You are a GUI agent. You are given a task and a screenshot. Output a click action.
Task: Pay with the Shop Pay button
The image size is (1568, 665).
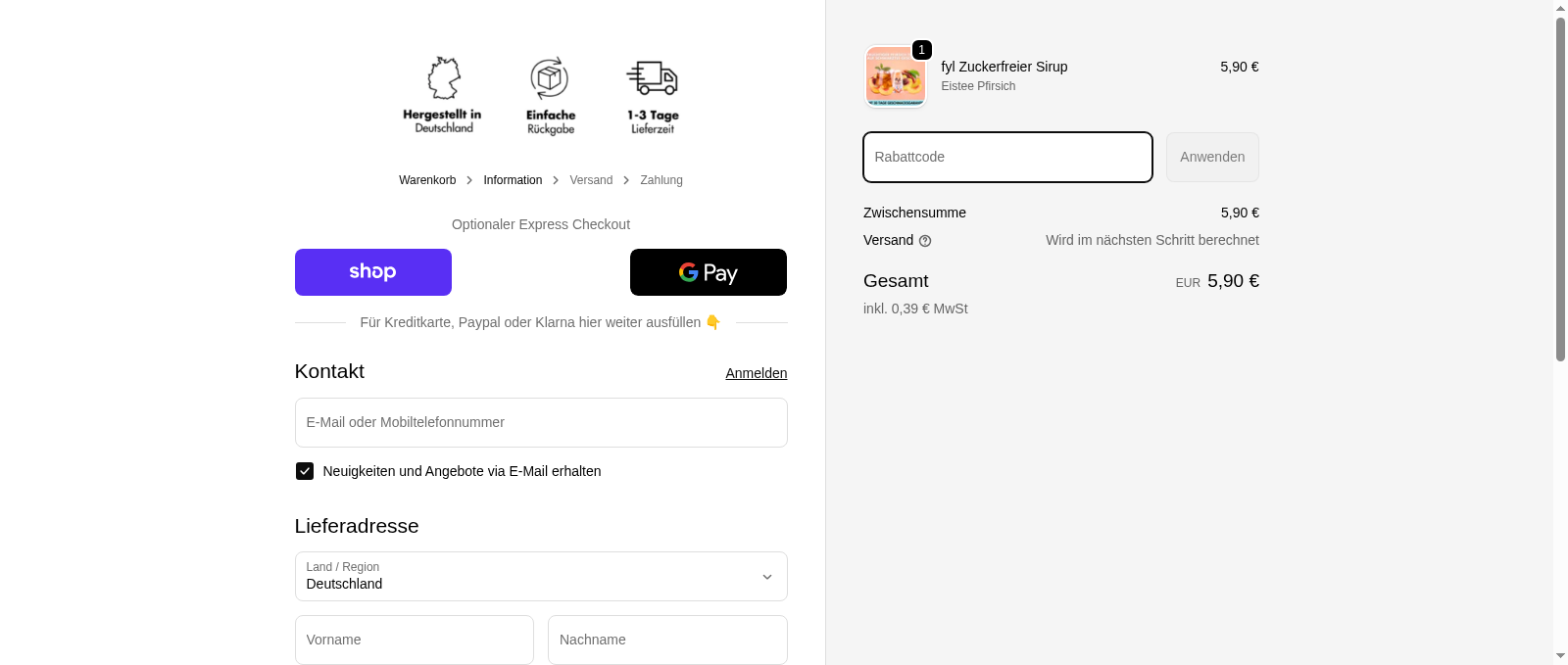coord(373,272)
